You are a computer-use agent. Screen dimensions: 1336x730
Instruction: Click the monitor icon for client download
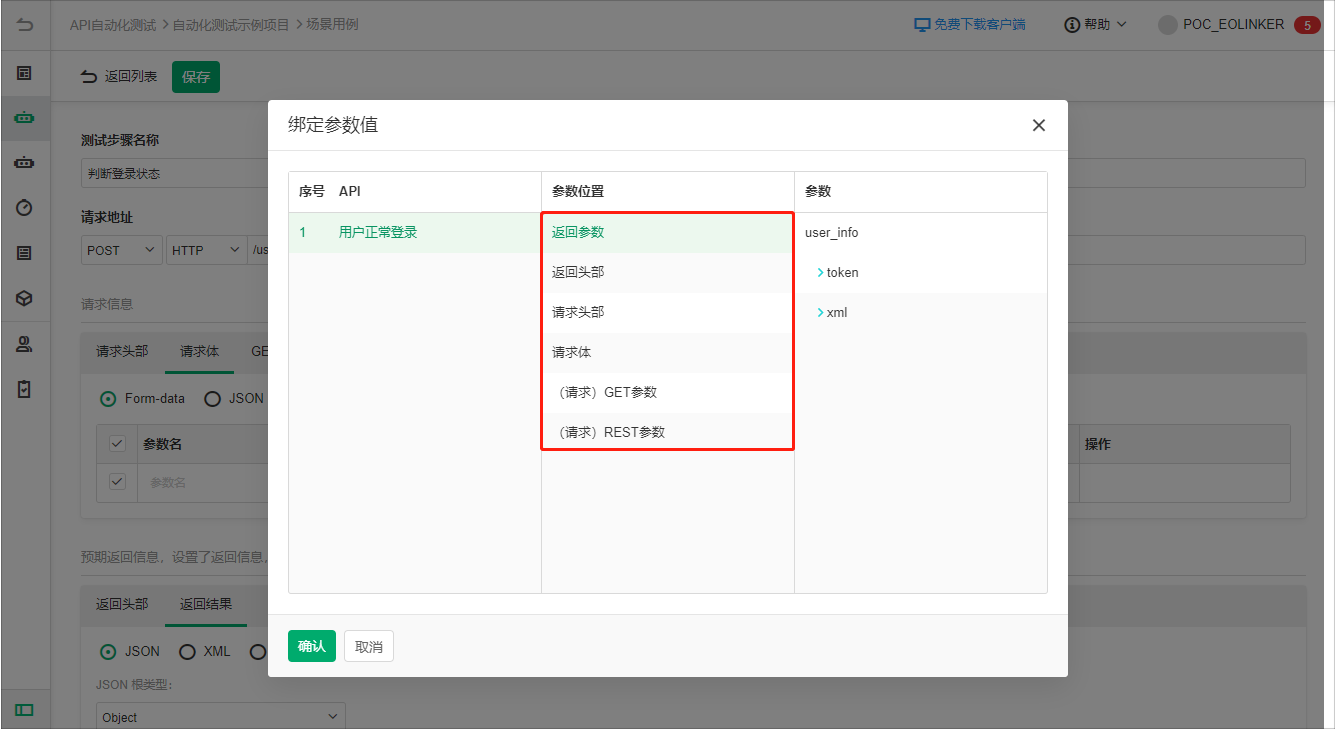click(x=922, y=24)
